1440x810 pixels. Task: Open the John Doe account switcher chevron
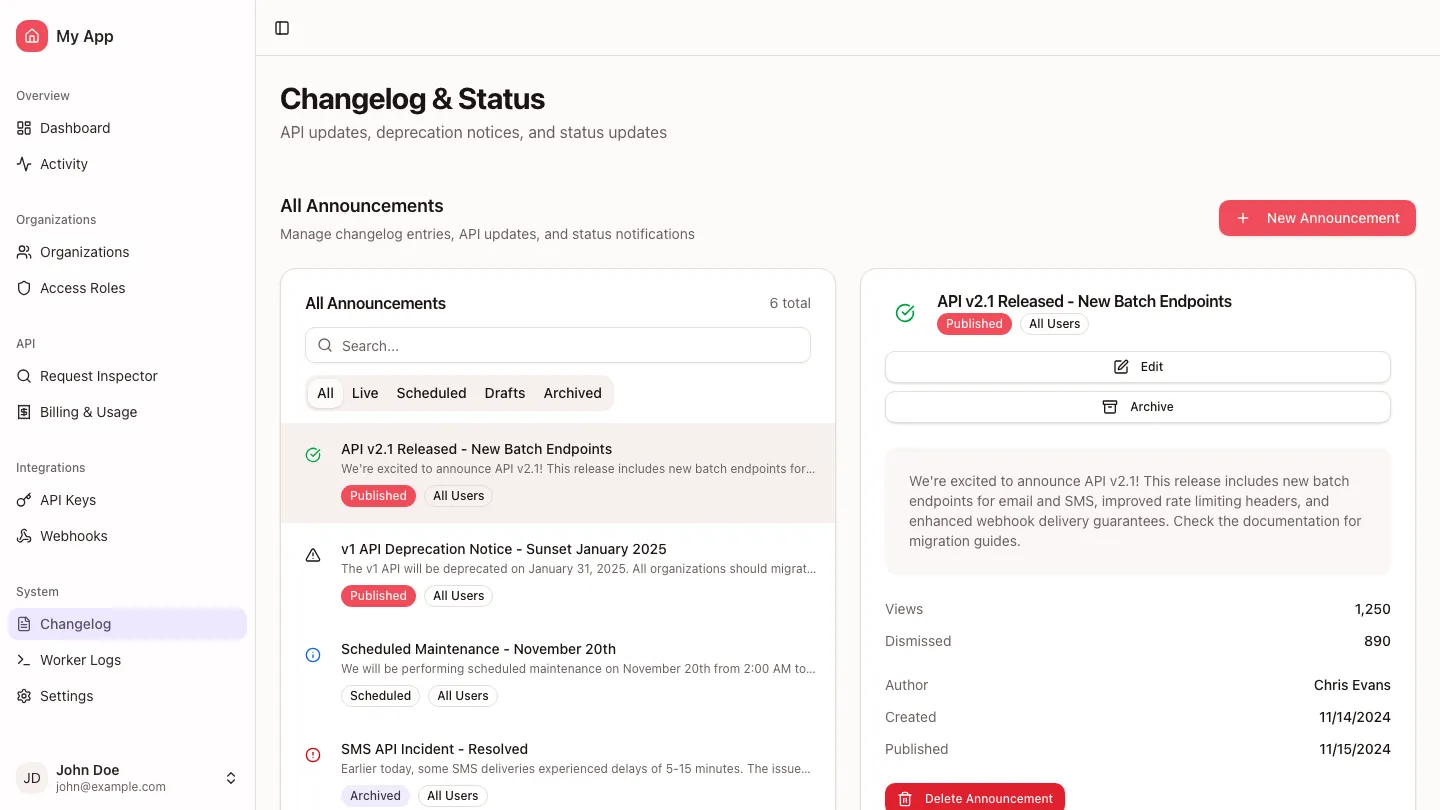click(231, 777)
